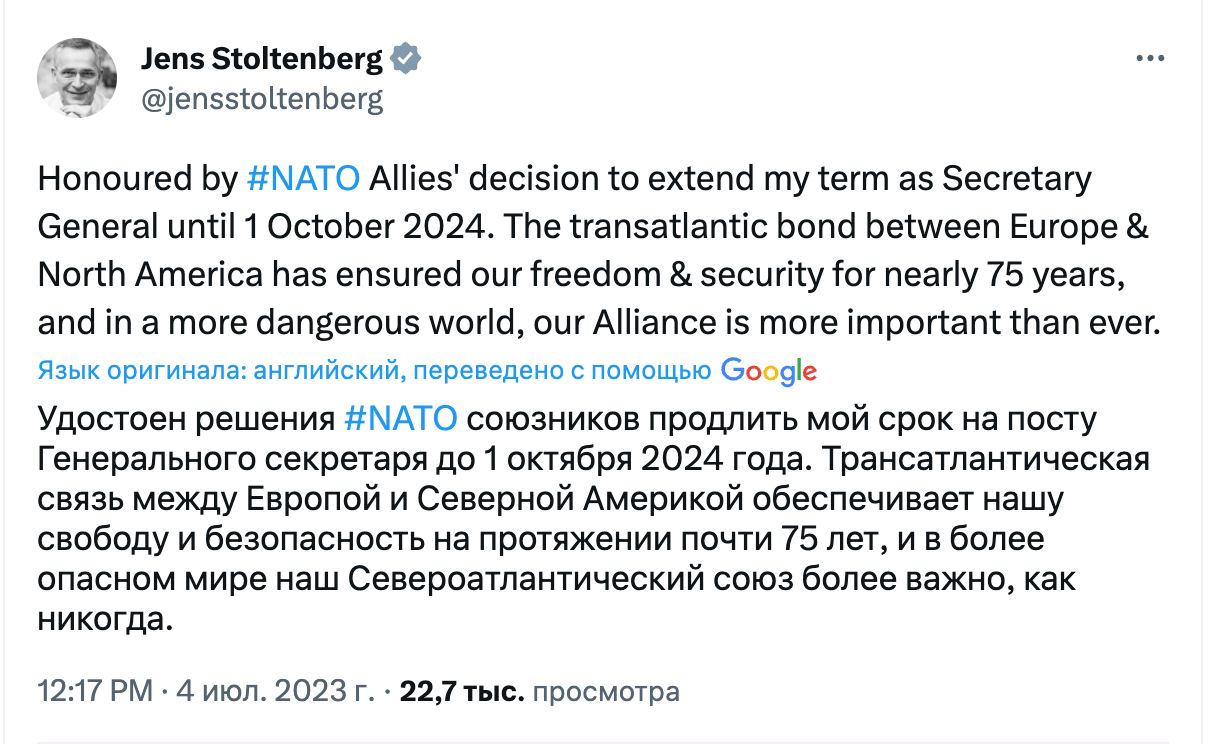
Task: Open the tweet's three-dot more options menu
Action: coord(1150,60)
